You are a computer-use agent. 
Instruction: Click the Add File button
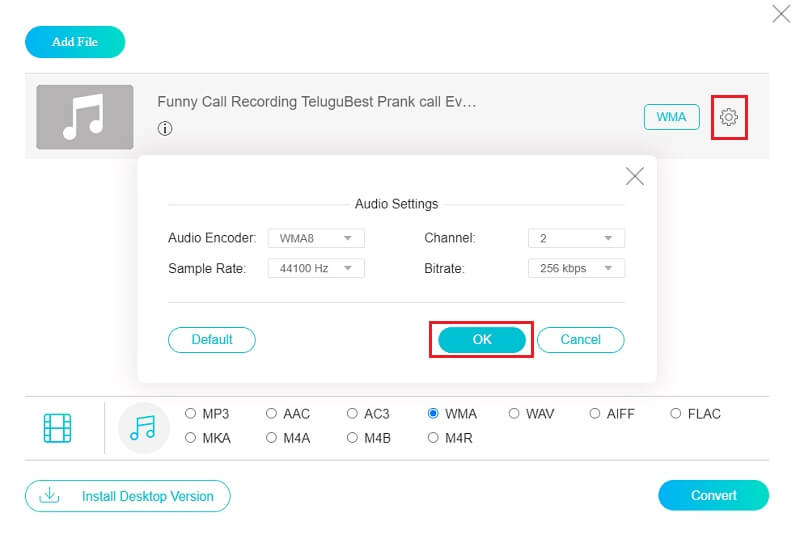point(75,42)
